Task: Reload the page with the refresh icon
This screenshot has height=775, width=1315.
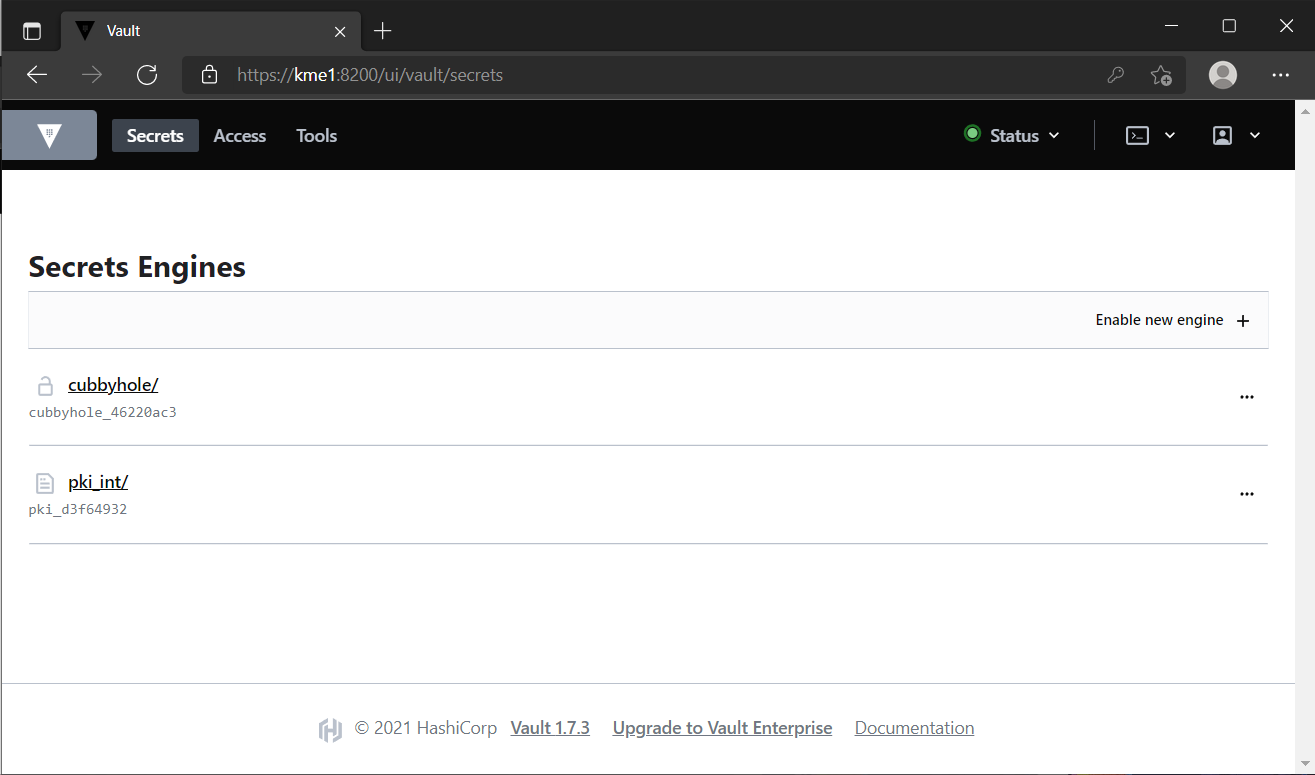Action: 147,75
